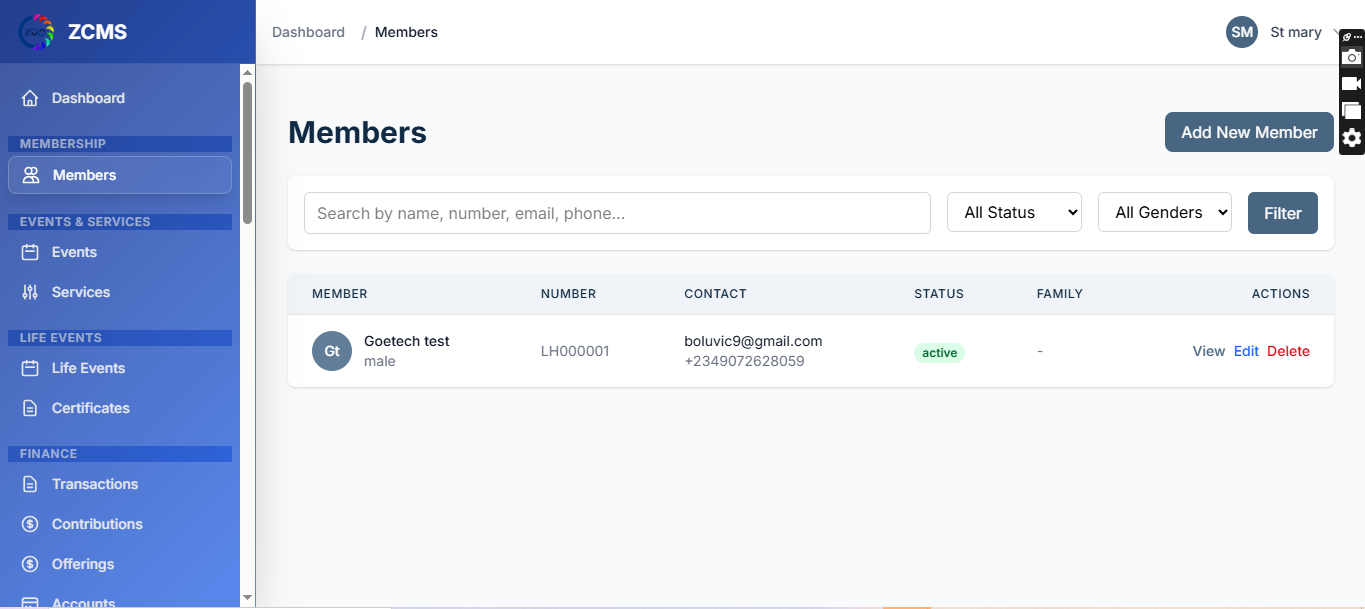
Task: Focus the member search input field
Action: click(617, 213)
